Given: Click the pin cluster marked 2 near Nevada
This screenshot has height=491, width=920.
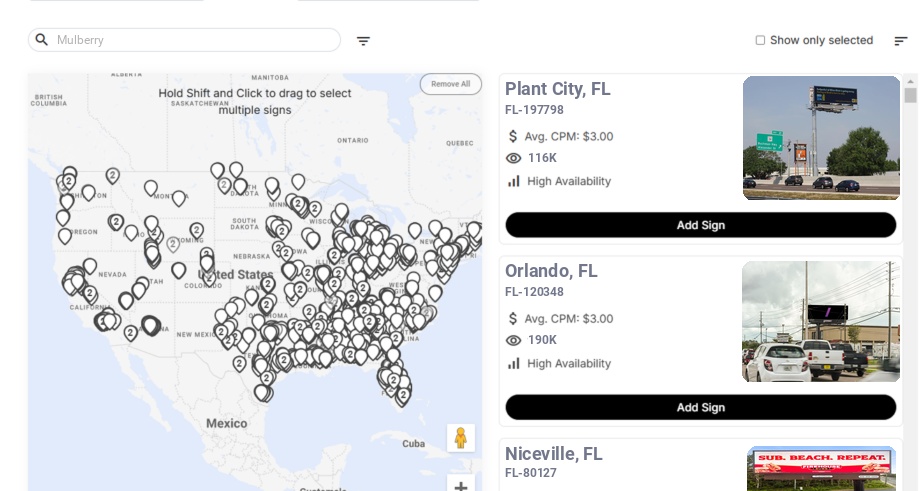Looking at the screenshot, I should pyautogui.click(x=89, y=293).
